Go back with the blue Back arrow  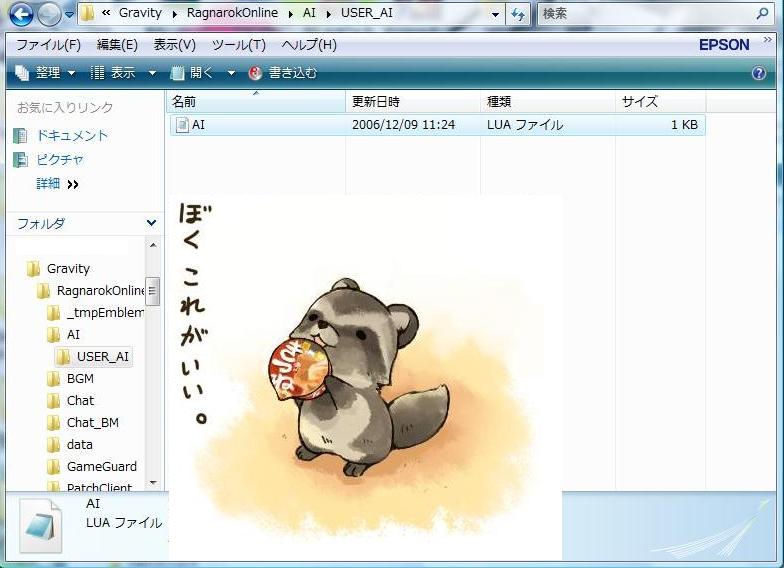point(21,14)
